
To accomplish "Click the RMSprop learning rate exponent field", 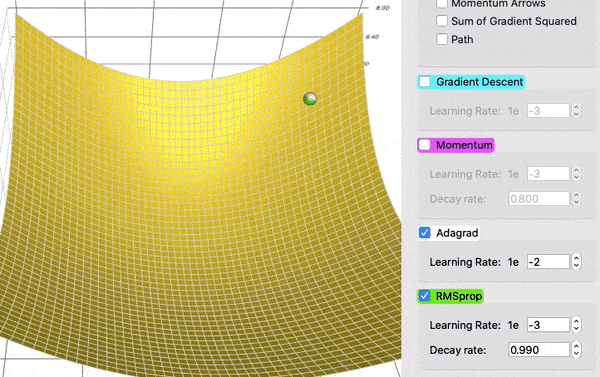I will pyautogui.click(x=548, y=325).
